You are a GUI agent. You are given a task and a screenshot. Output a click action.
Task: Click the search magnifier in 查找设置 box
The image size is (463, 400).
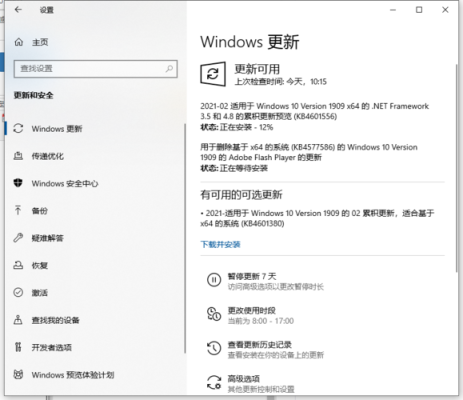169,69
